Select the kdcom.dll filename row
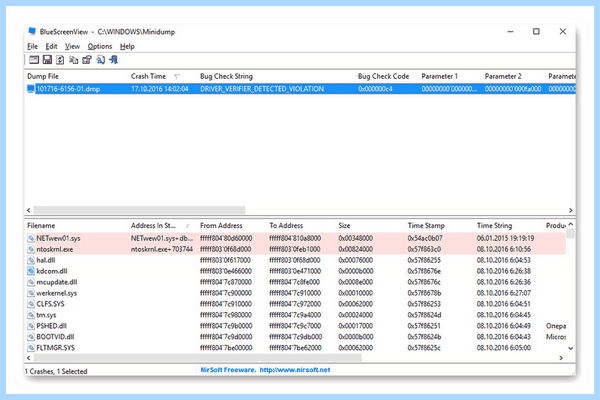 (x=295, y=271)
